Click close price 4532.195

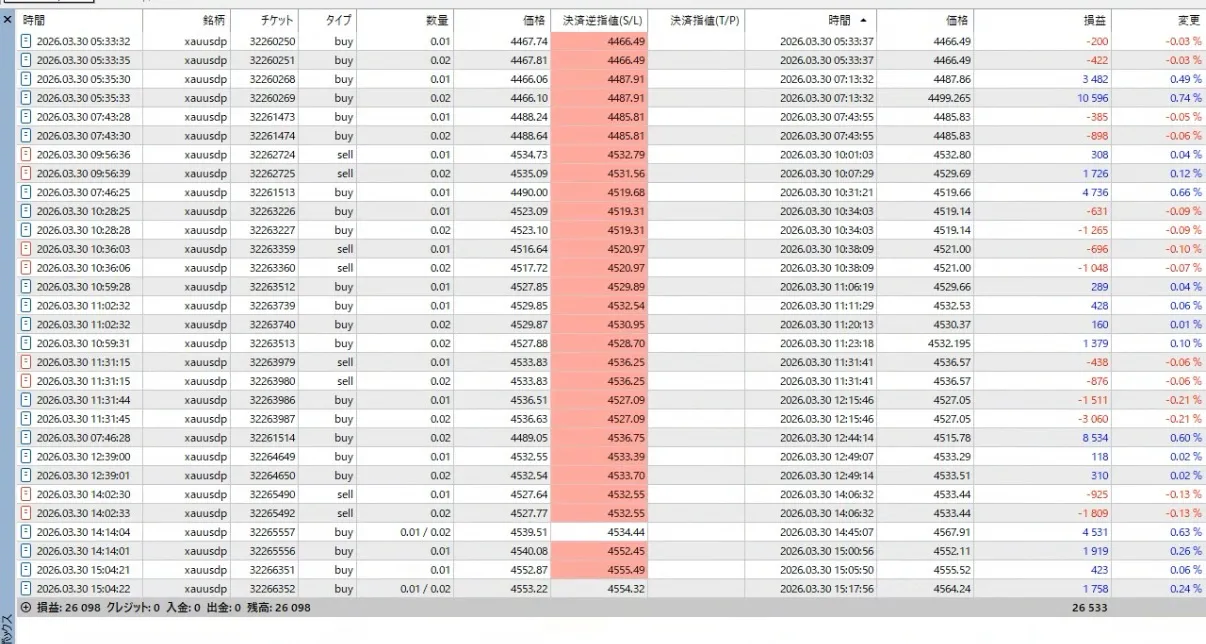pos(949,343)
